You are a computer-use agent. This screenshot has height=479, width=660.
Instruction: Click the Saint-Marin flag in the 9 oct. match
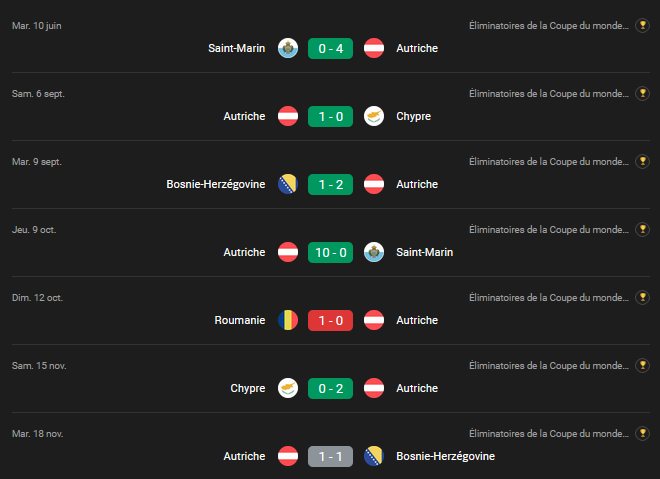pyautogui.click(x=374, y=252)
